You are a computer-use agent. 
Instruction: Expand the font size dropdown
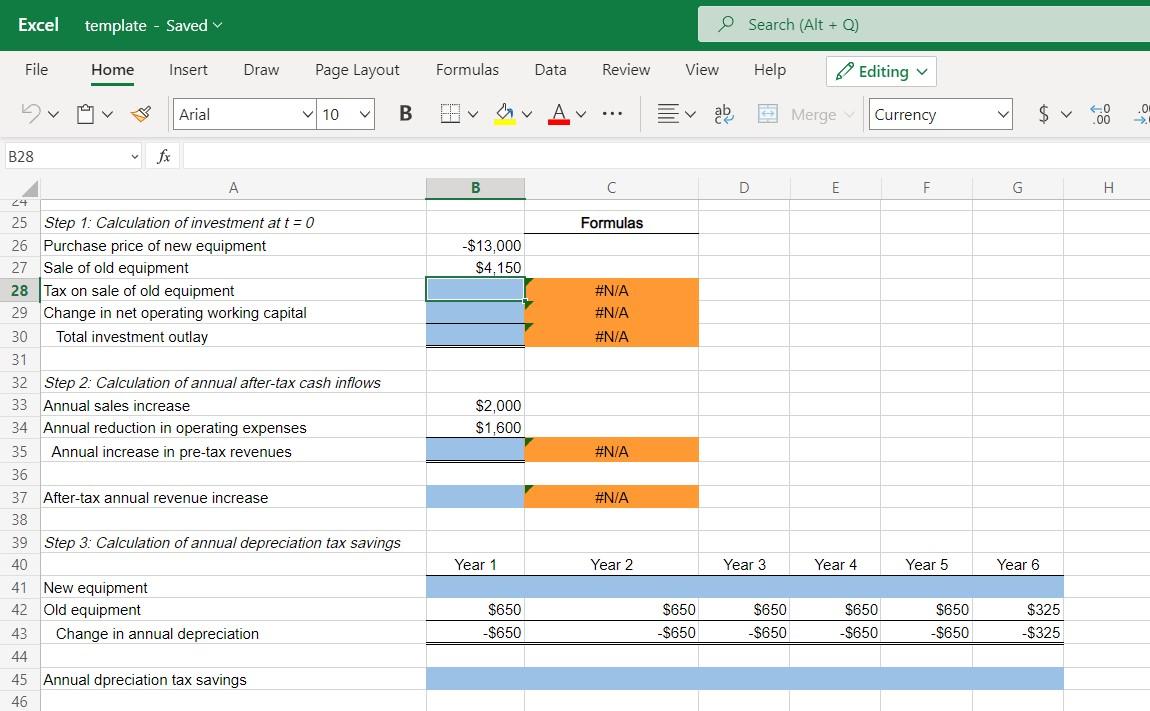[x=364, y=114]
